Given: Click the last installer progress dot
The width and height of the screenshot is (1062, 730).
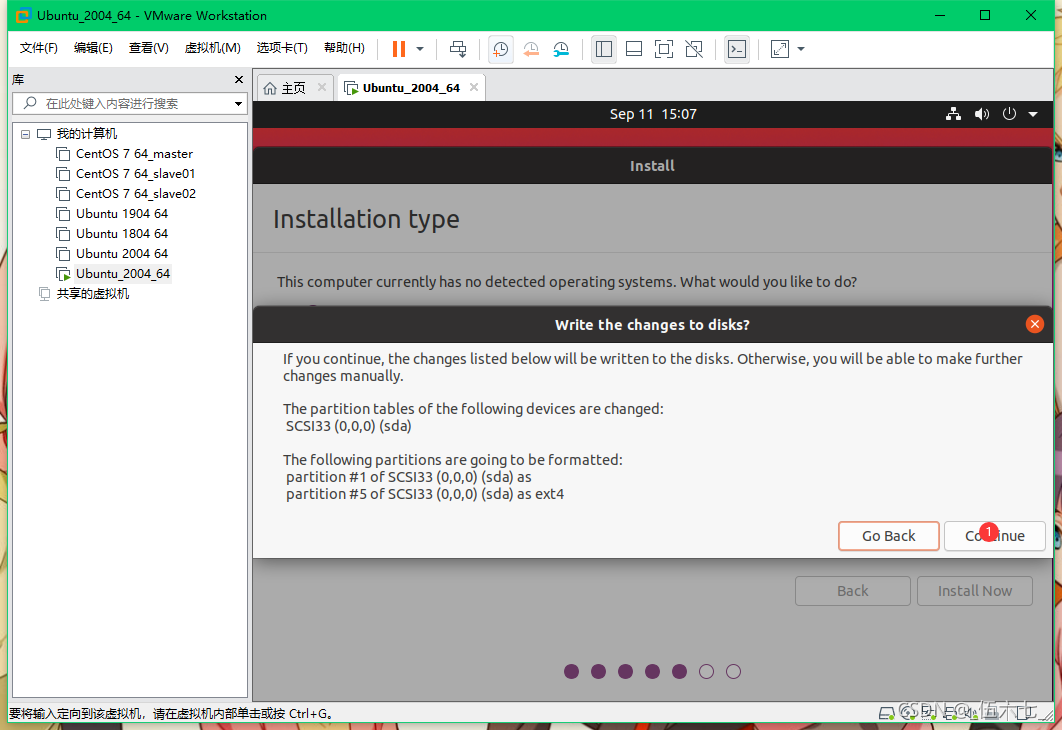Looking at the screenshot, I should [734, 671].
